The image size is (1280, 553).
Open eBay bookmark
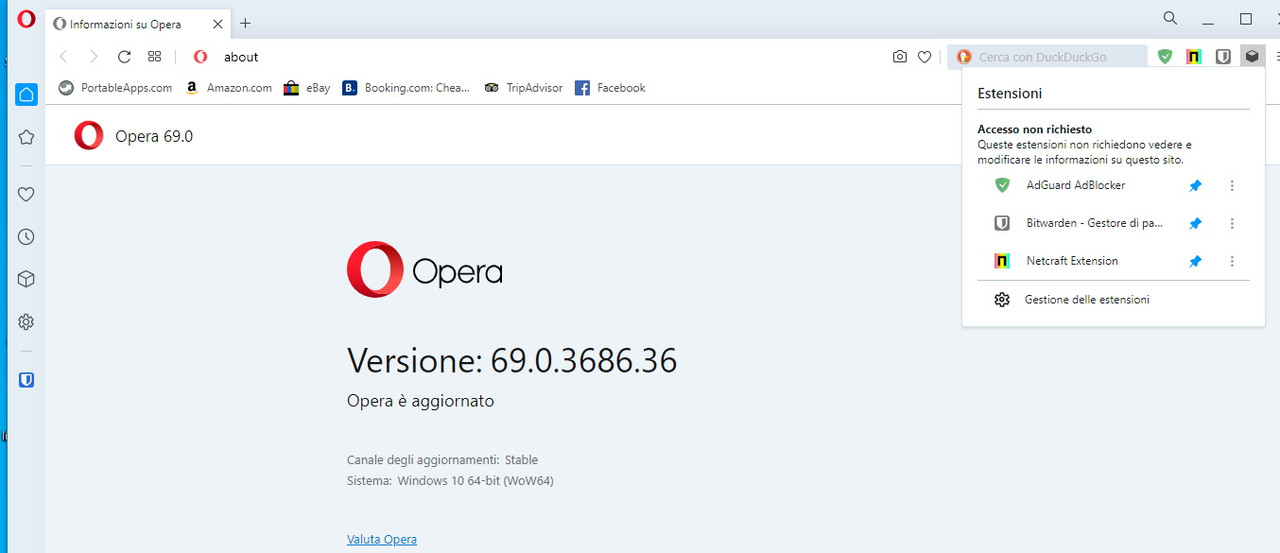tap(307, 88)
